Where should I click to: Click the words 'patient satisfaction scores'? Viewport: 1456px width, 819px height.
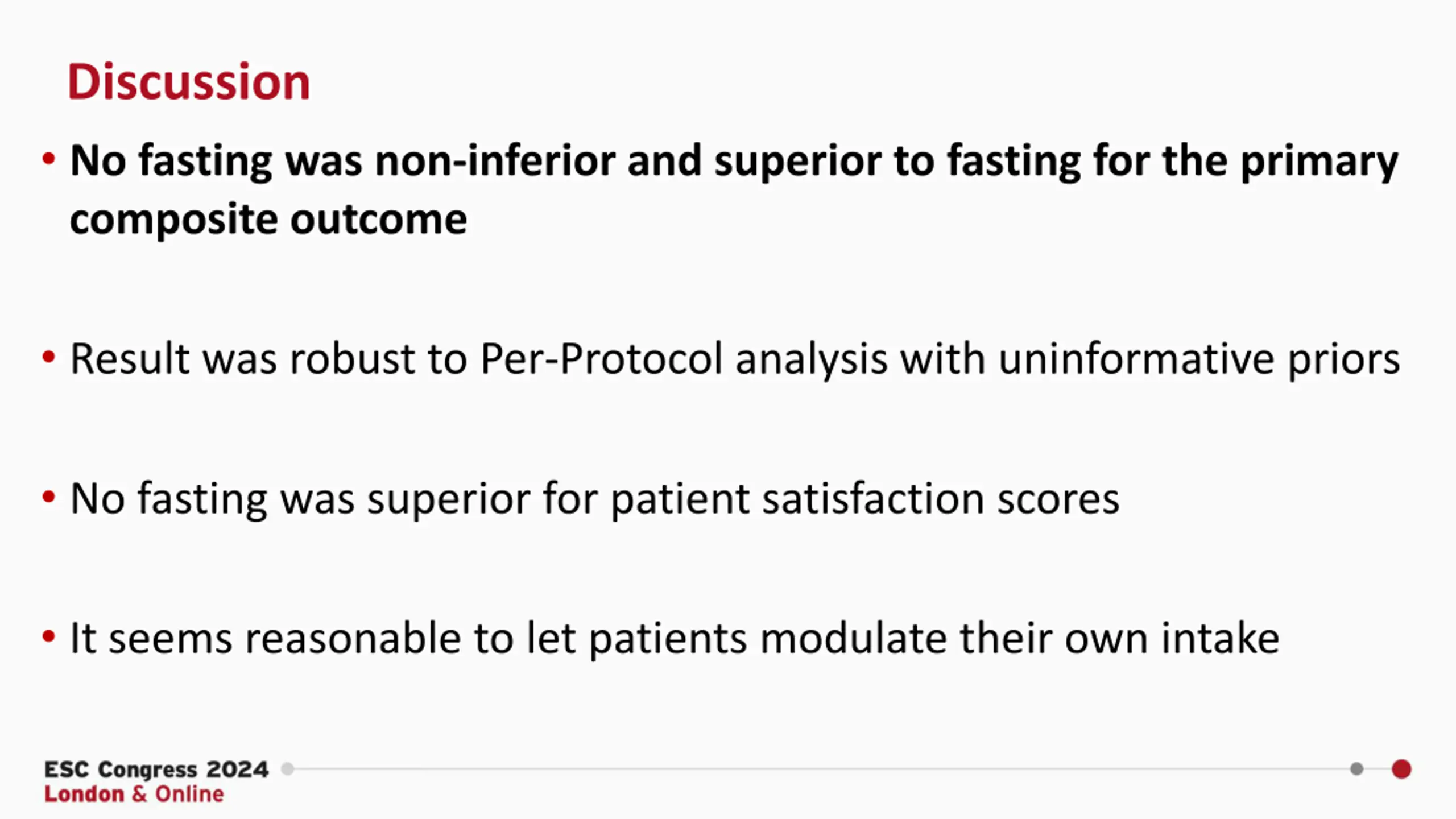tap(865, 499)
